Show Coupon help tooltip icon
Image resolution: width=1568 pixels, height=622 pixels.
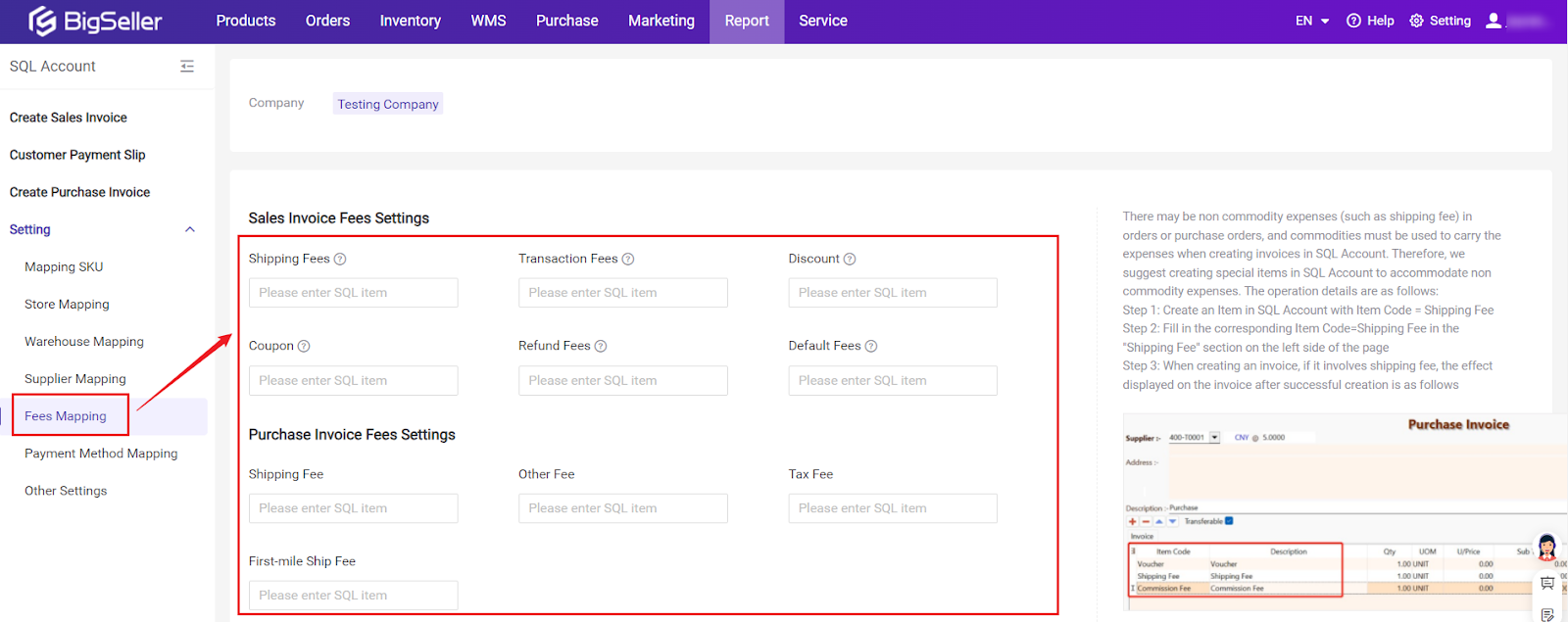click(304, 347)
